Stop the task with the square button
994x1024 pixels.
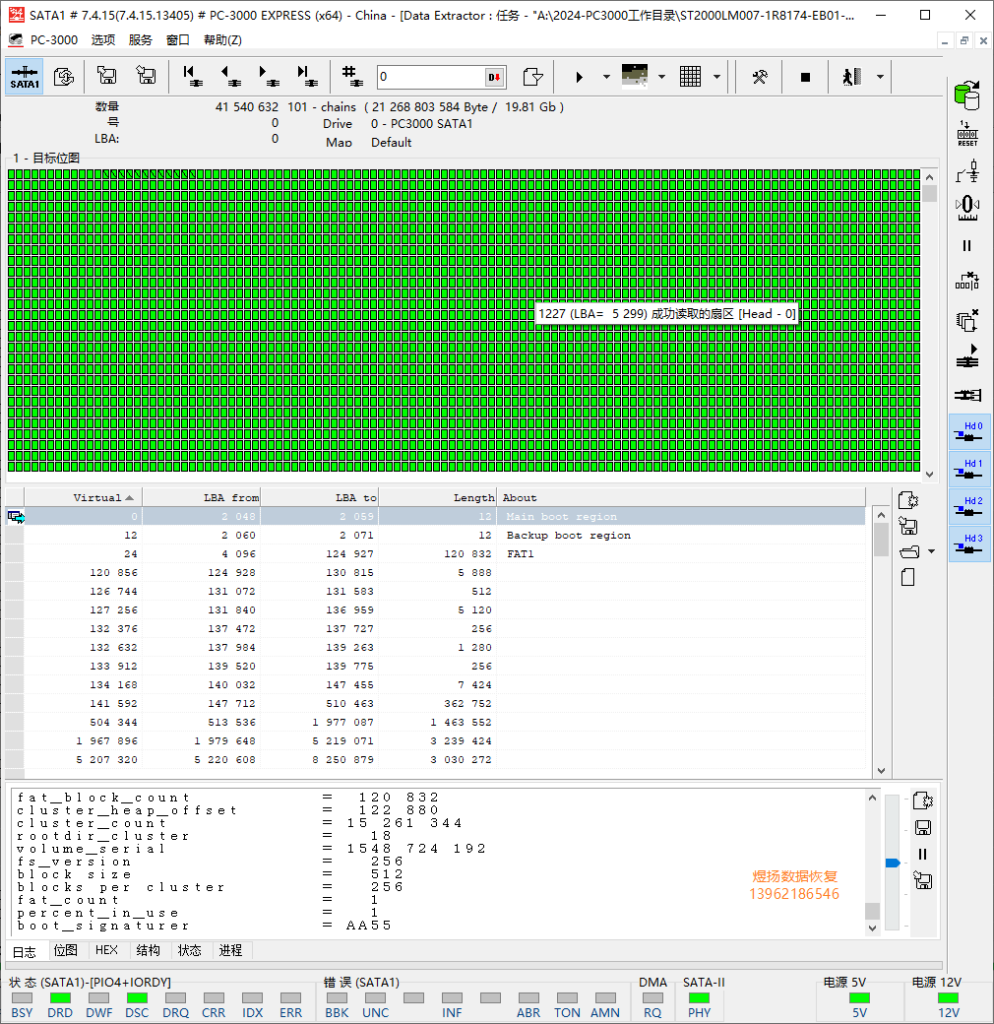pyautogui.click(x=805, y=77)
